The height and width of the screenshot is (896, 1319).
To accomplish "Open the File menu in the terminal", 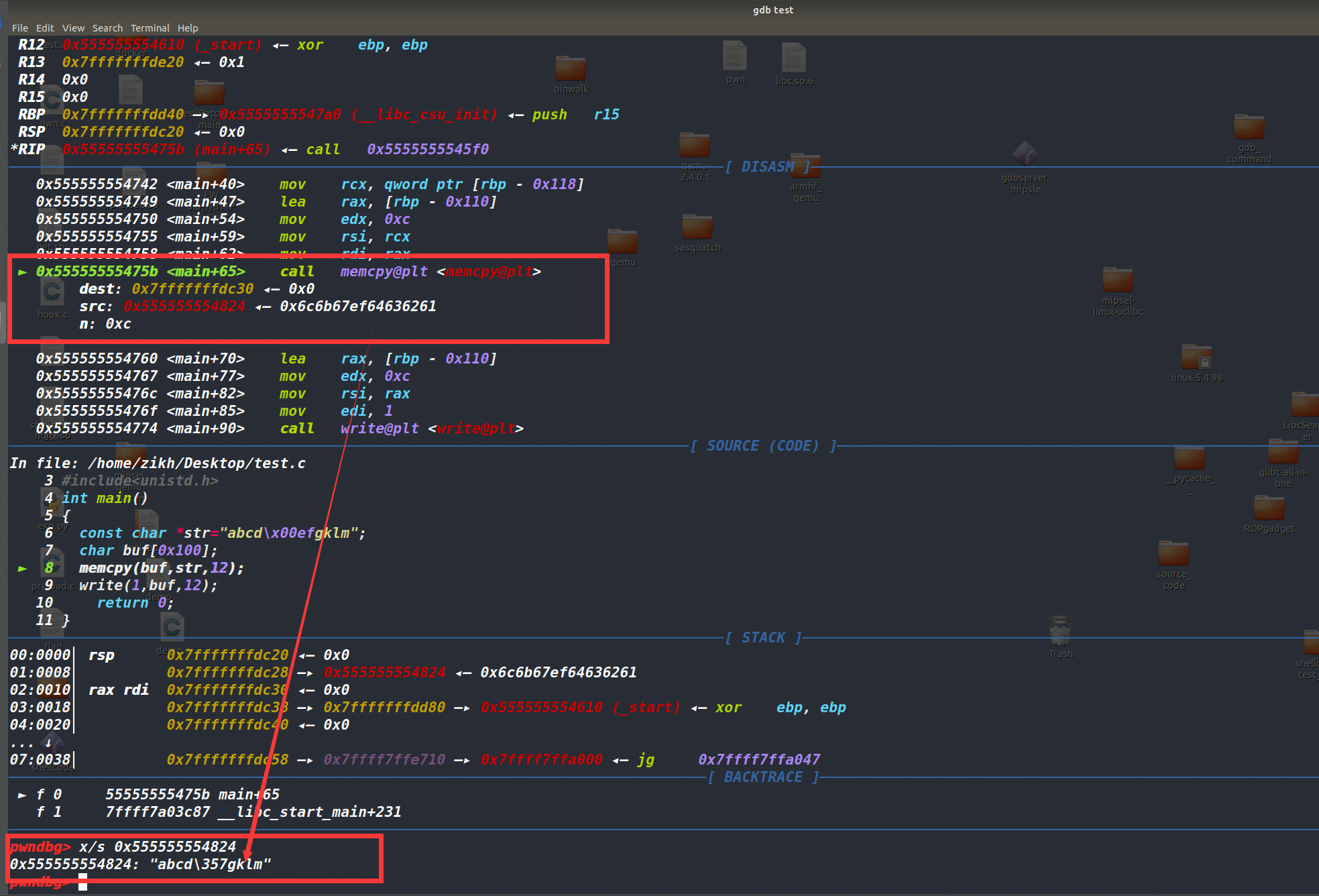I will tap(19, 27).
